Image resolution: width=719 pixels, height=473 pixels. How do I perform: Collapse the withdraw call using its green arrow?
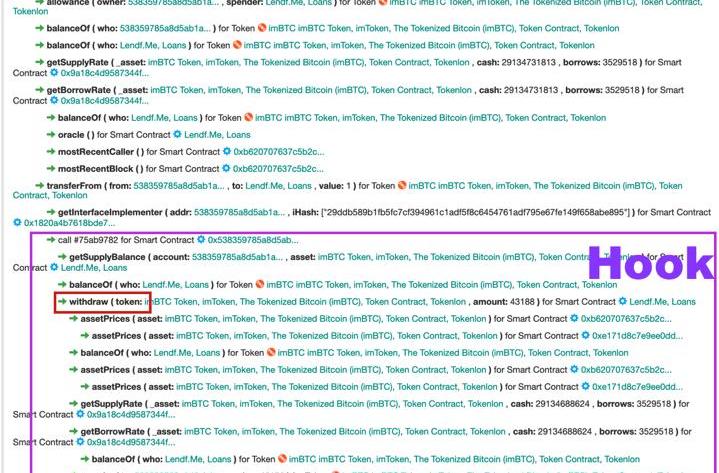tap(62, 301)
